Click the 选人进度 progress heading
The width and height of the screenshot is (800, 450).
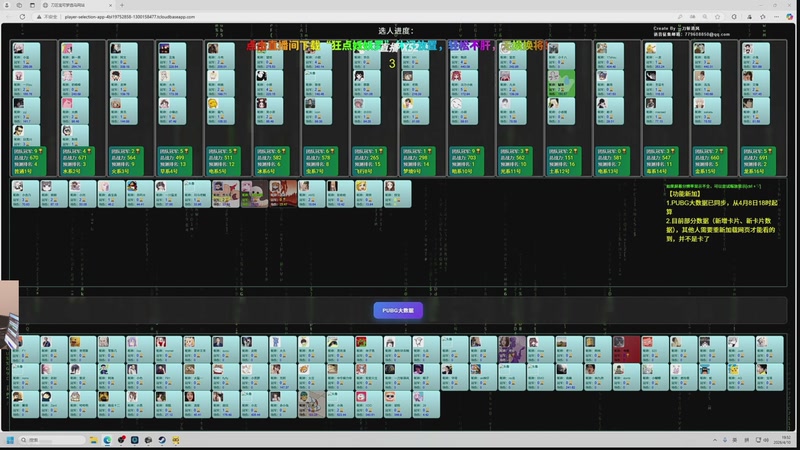tap(396, 31)
